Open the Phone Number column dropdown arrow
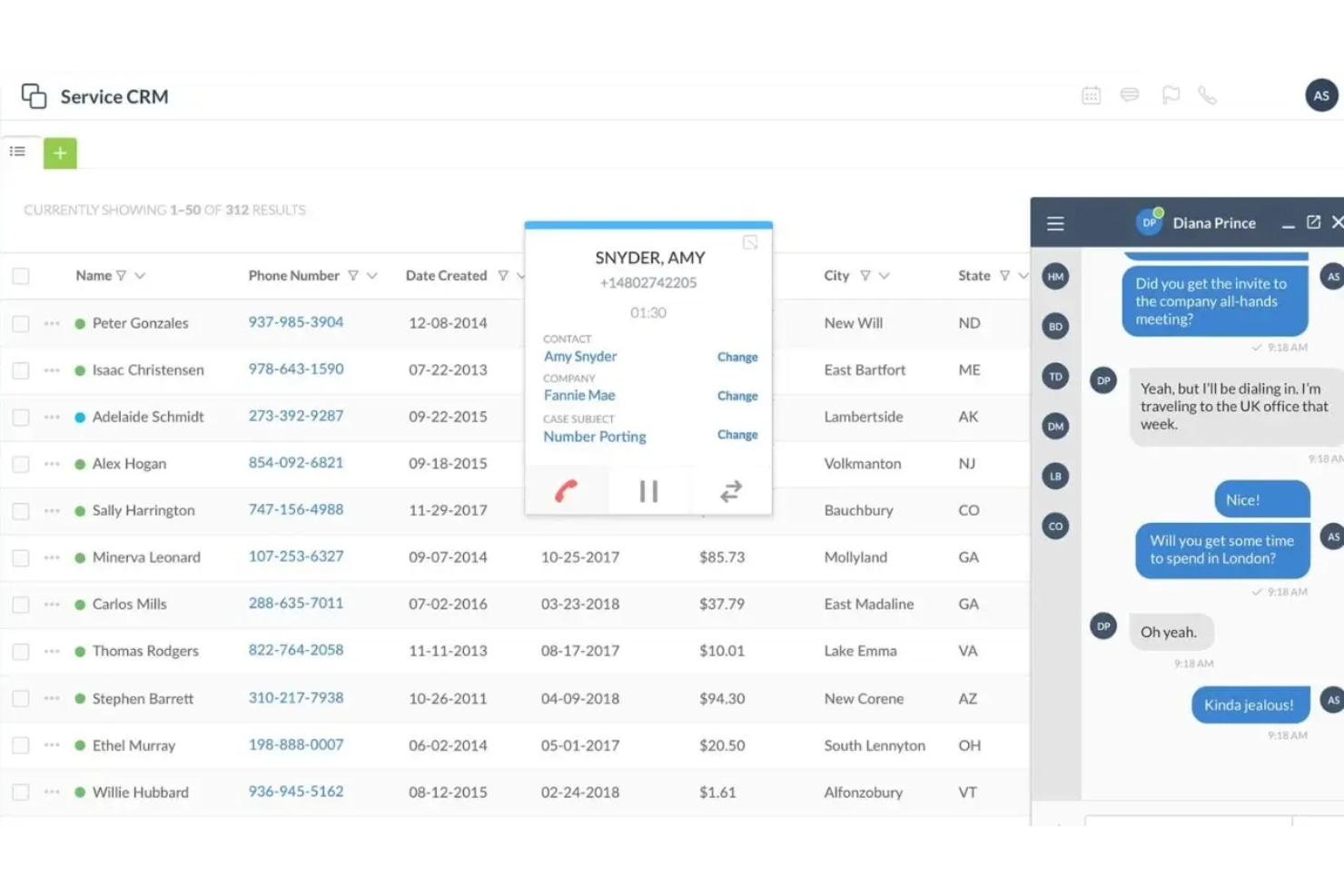Image resolution: width=1344 pixels, height=896 pixels. pyautogui.click(x=372, y=276)
